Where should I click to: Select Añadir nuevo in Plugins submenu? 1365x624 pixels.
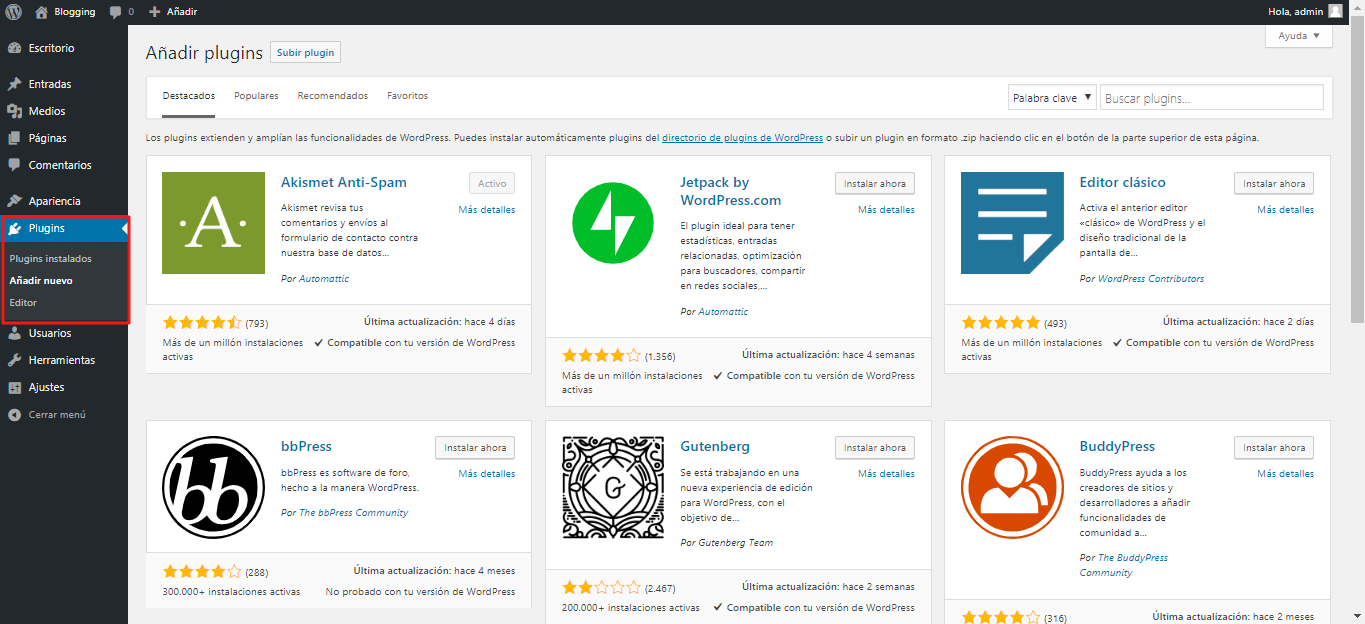click(41, 280)
